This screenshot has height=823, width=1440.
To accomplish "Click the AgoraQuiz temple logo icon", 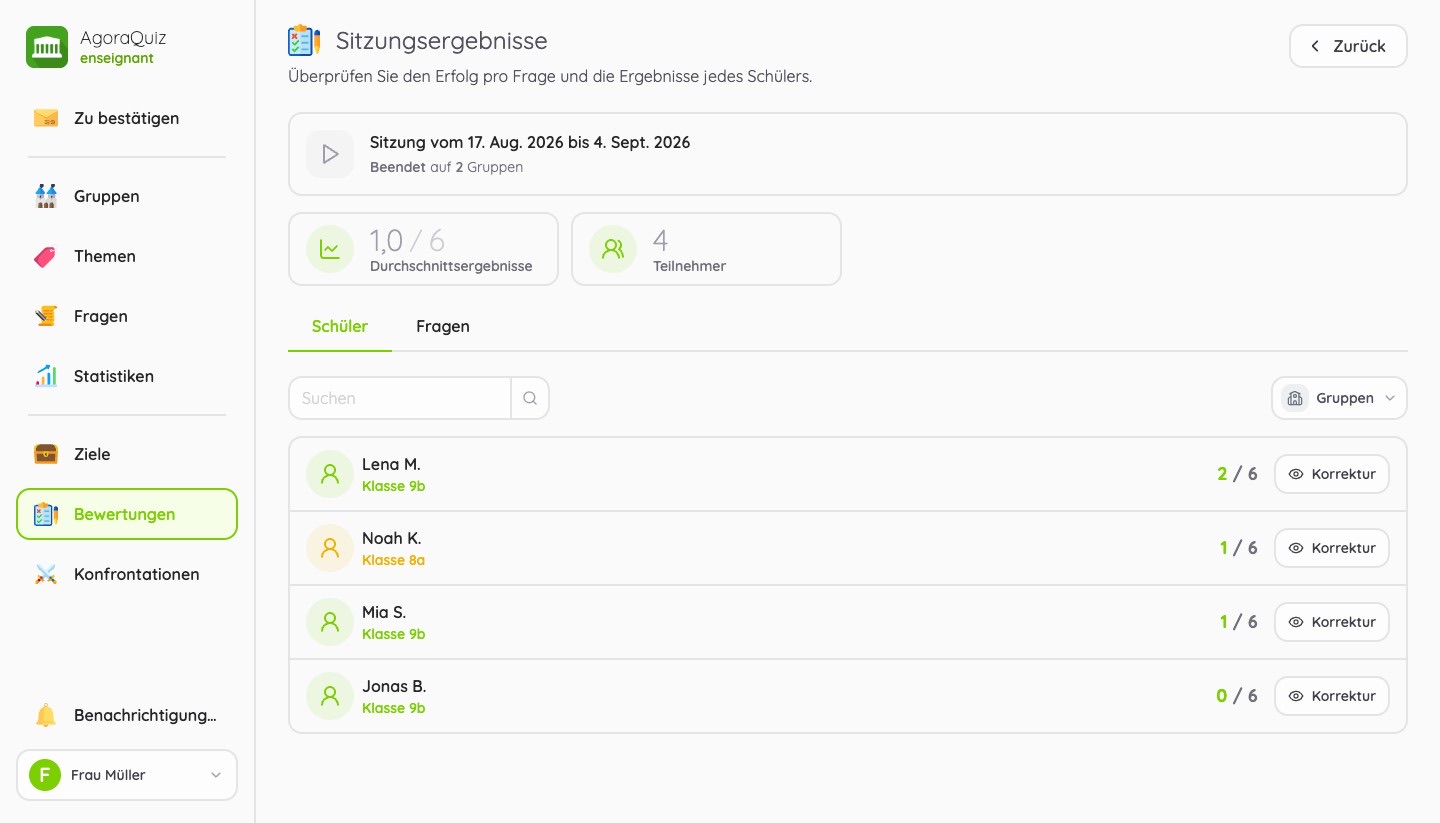I will (47, 47).
